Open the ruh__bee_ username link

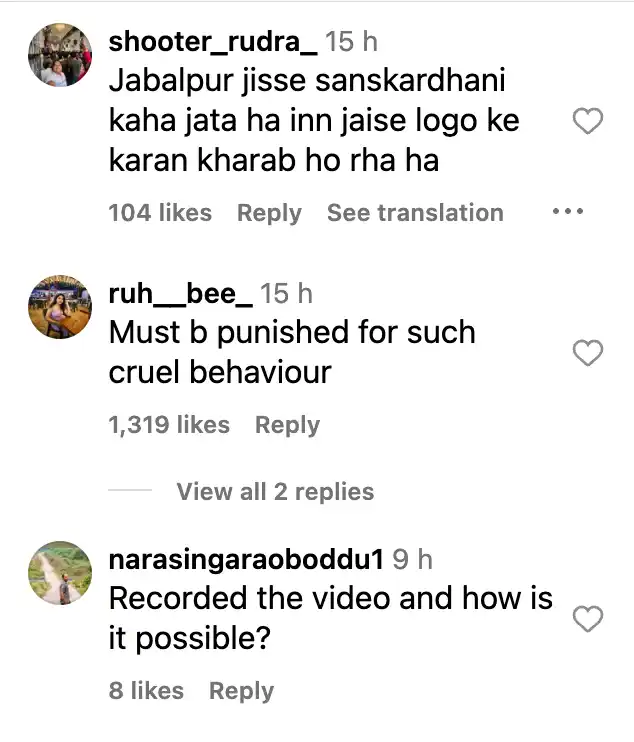click(180, 293)
